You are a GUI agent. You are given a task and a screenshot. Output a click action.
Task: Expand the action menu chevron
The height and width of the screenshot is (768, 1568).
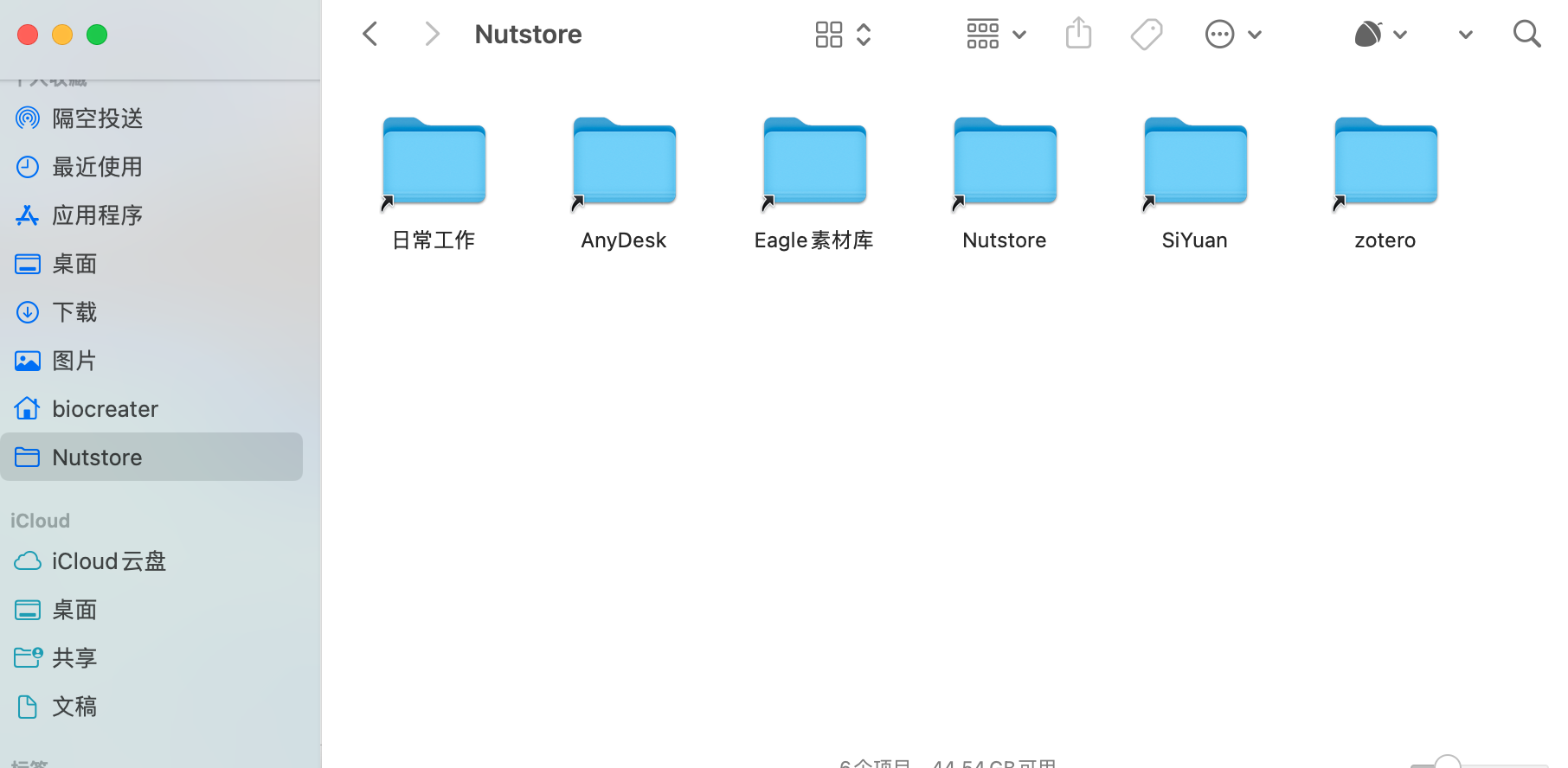(x=1255, y=35)
